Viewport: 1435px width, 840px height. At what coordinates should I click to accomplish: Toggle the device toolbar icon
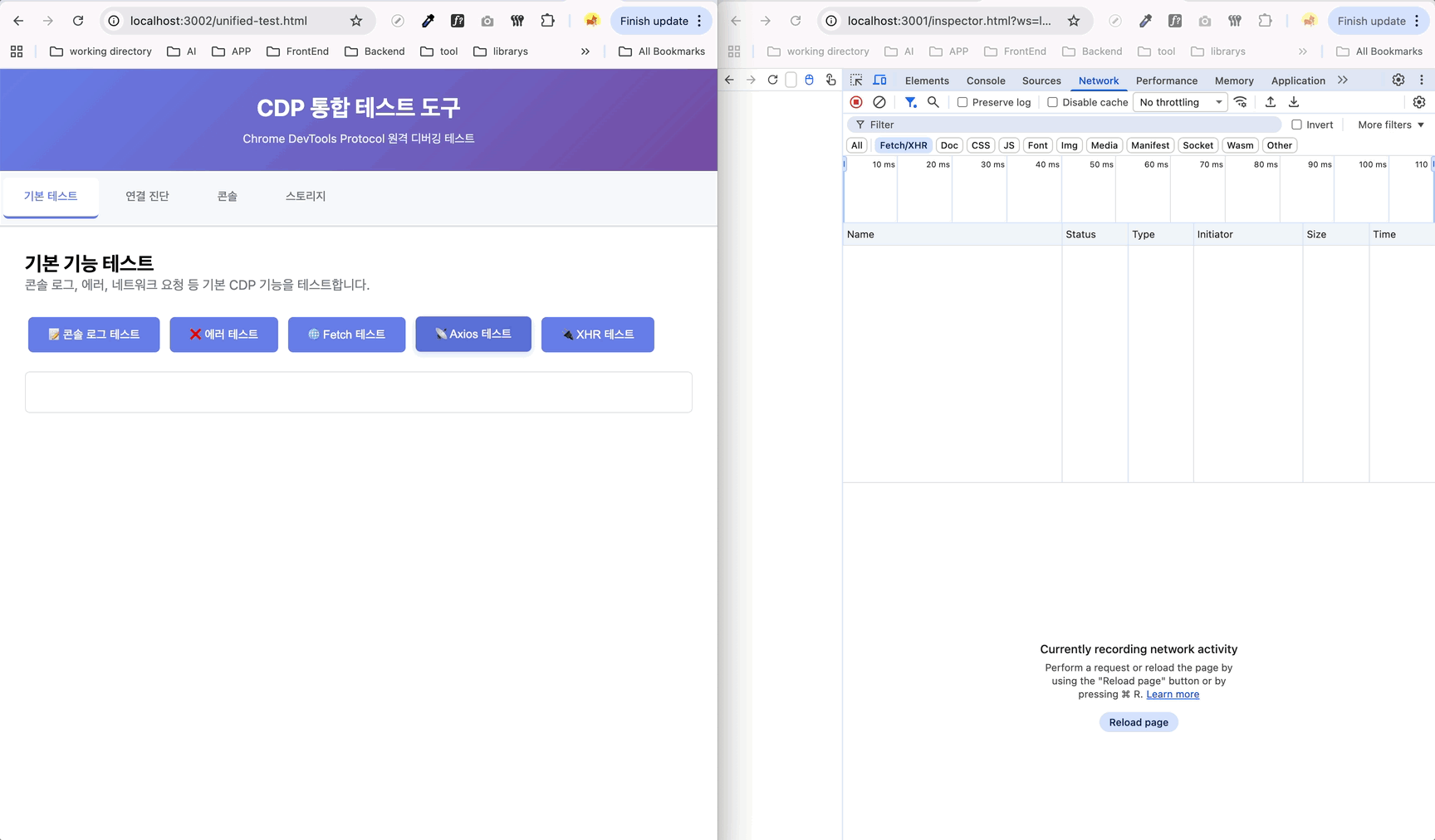[x=880, y=81]
